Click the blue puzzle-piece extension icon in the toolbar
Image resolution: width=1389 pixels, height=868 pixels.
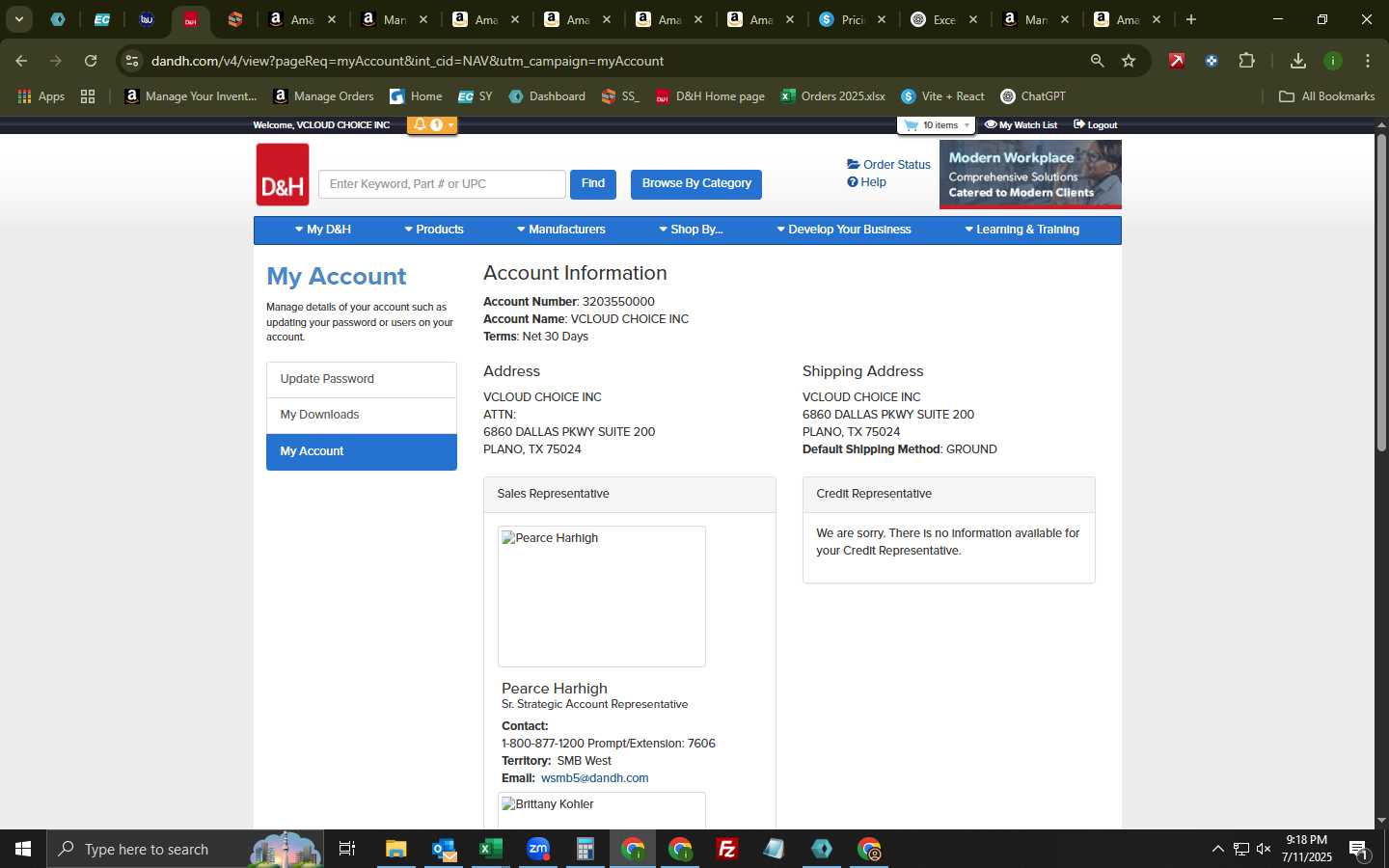click(x=1212, y=61)
